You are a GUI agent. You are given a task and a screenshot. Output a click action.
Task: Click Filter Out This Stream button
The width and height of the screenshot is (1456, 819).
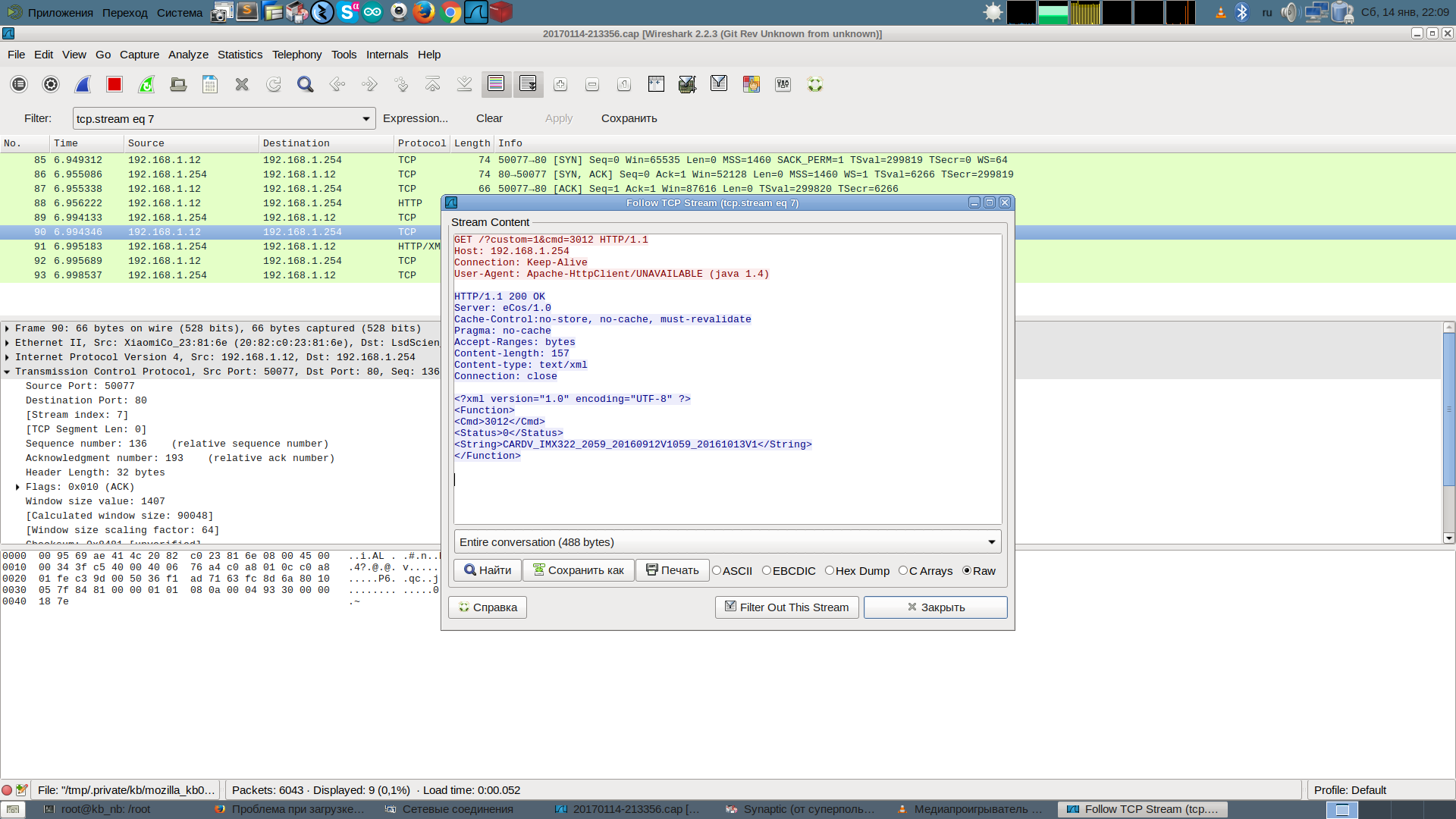point(786,607)
